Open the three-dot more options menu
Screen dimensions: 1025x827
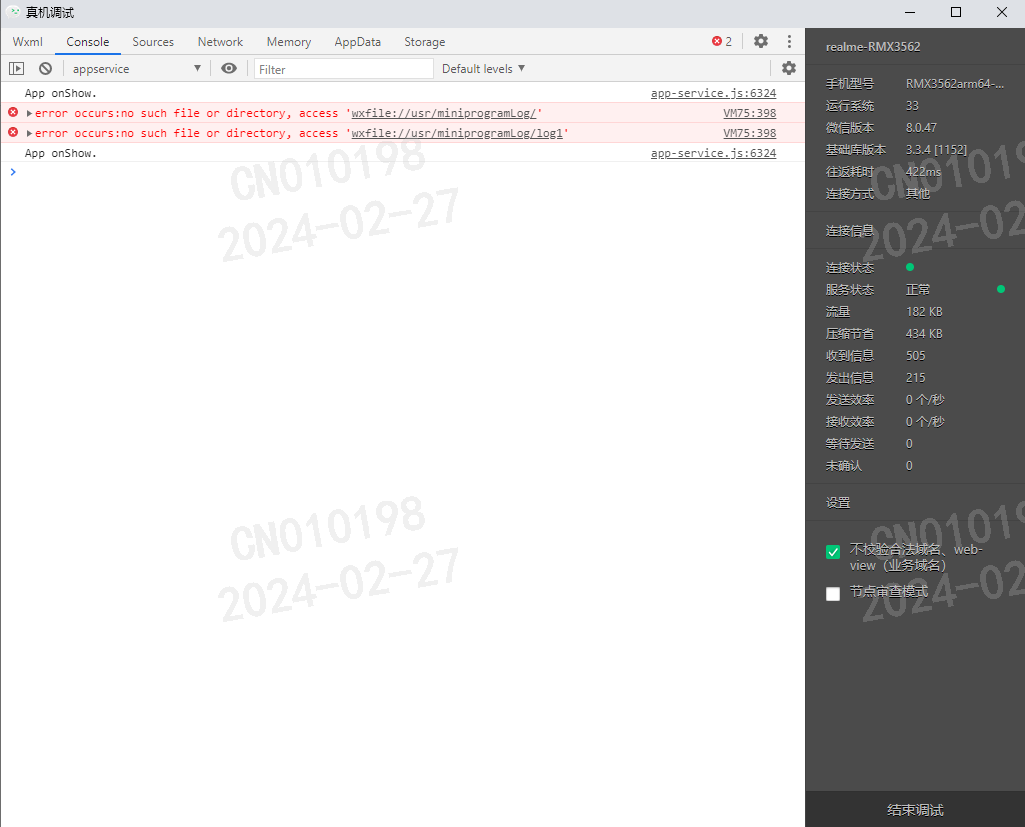click(x=789, y=41)
